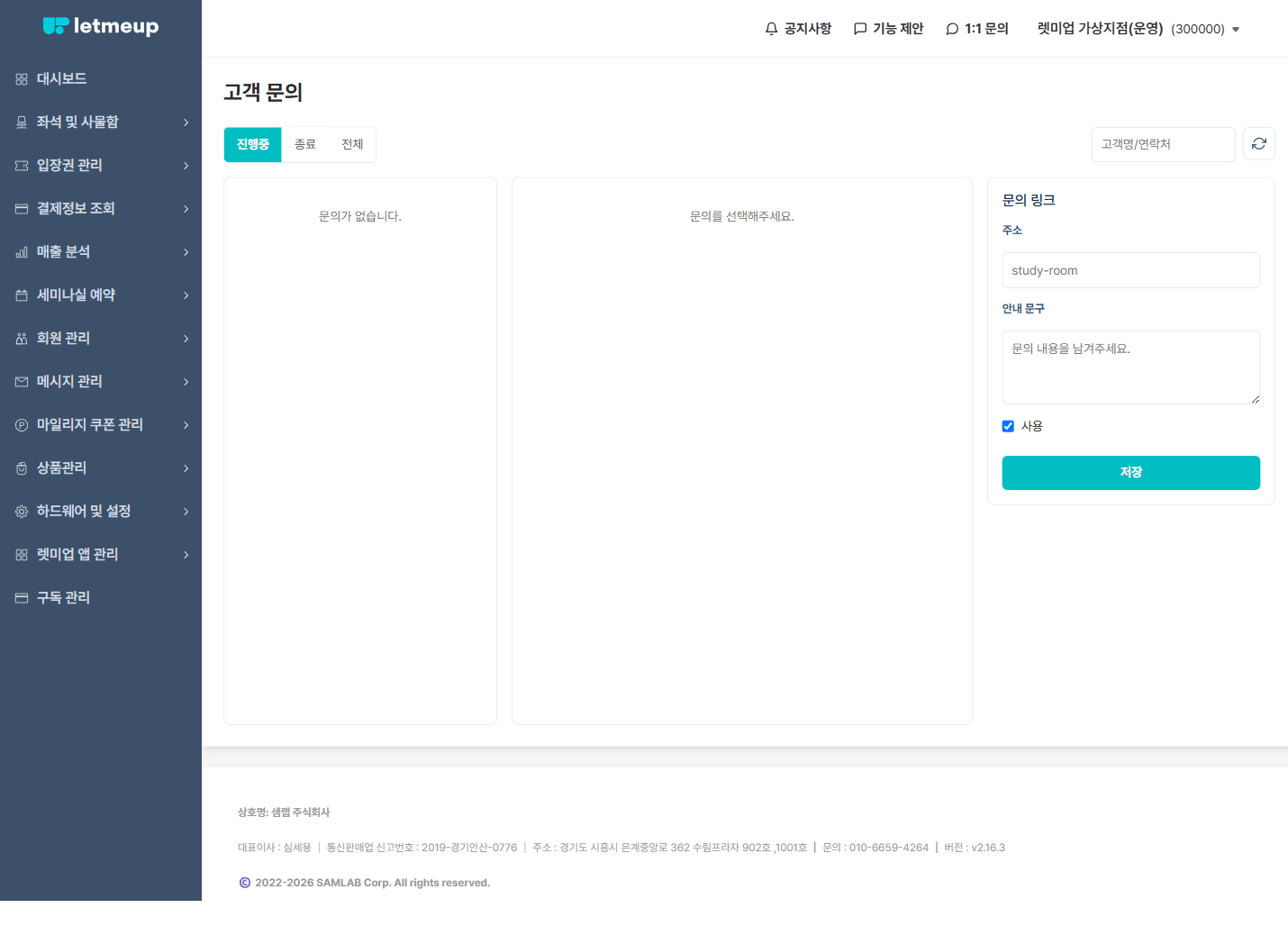Screen dimensions: 1288x926
Task: Click the 문의 링크 panel title
Action: coord(1029,200)
